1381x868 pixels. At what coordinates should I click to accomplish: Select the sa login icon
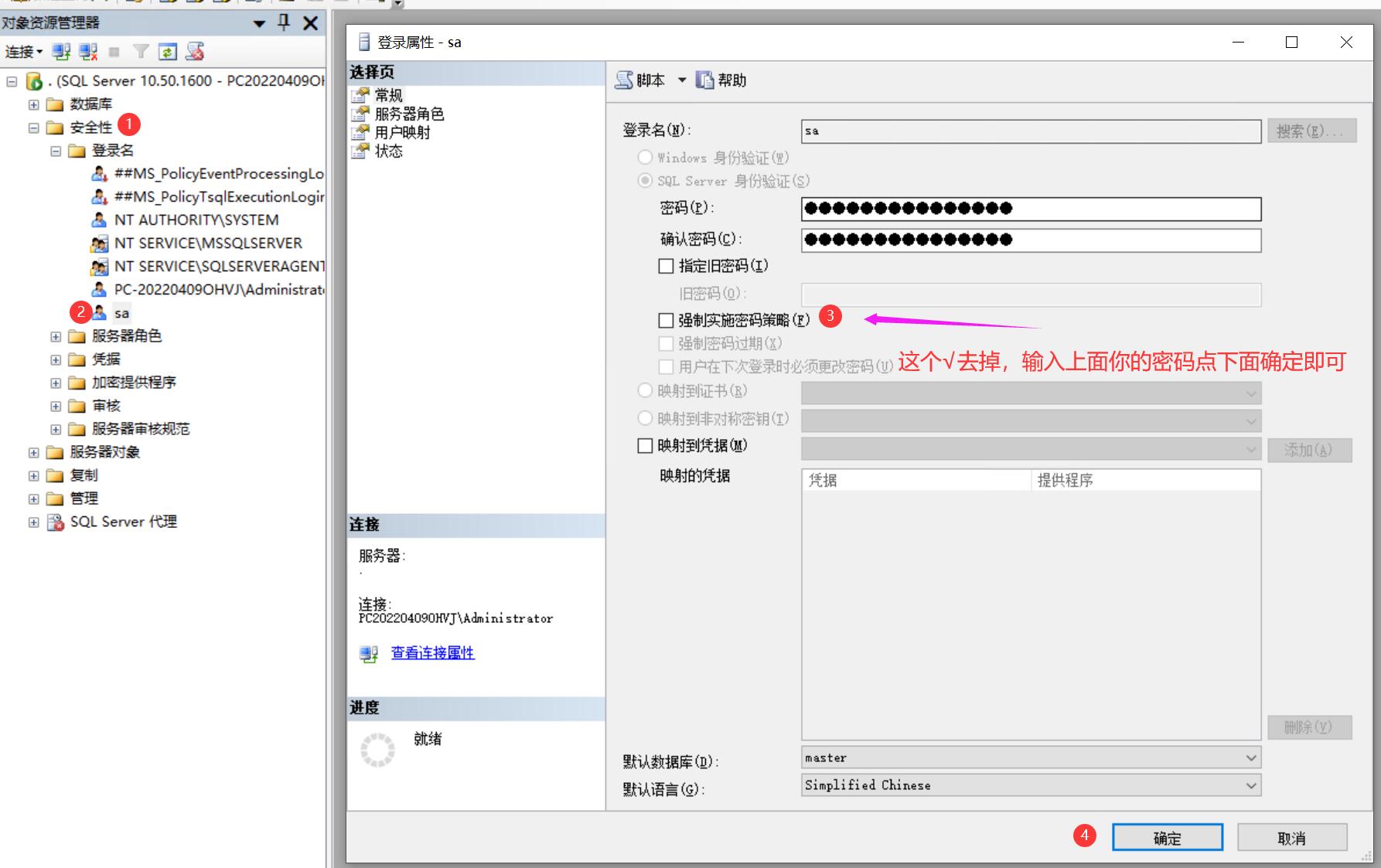pos(100,313)
